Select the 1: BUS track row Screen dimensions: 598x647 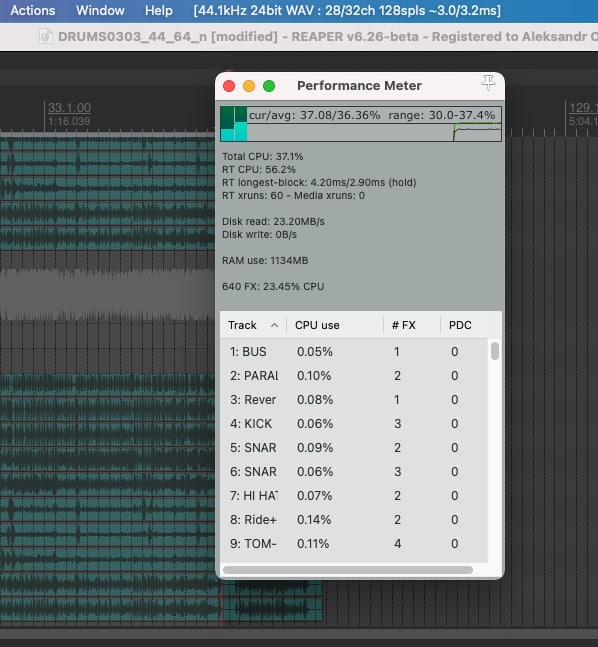point(354,352)
